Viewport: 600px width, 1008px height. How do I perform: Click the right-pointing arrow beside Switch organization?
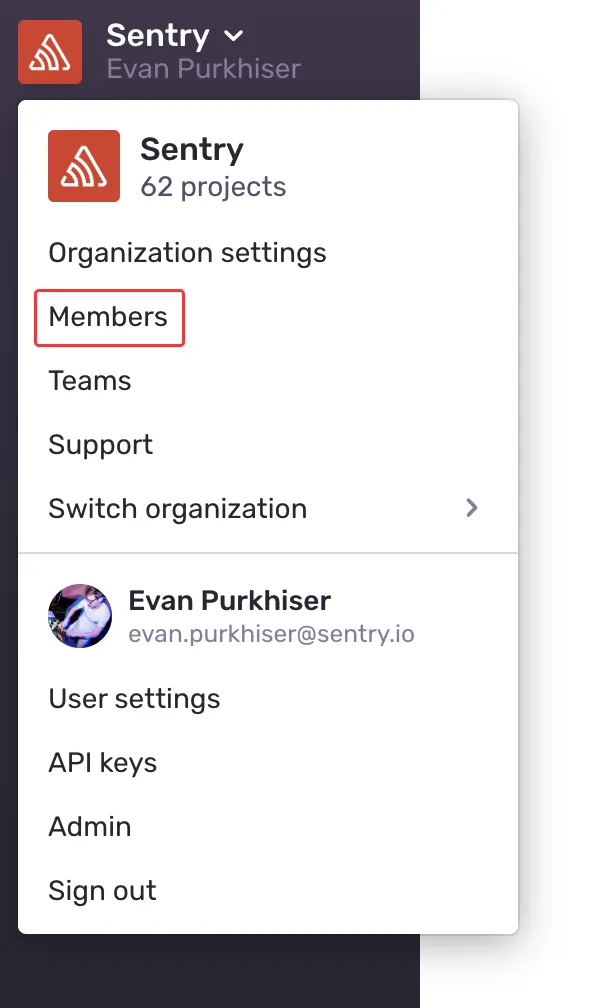click(472, 508)
